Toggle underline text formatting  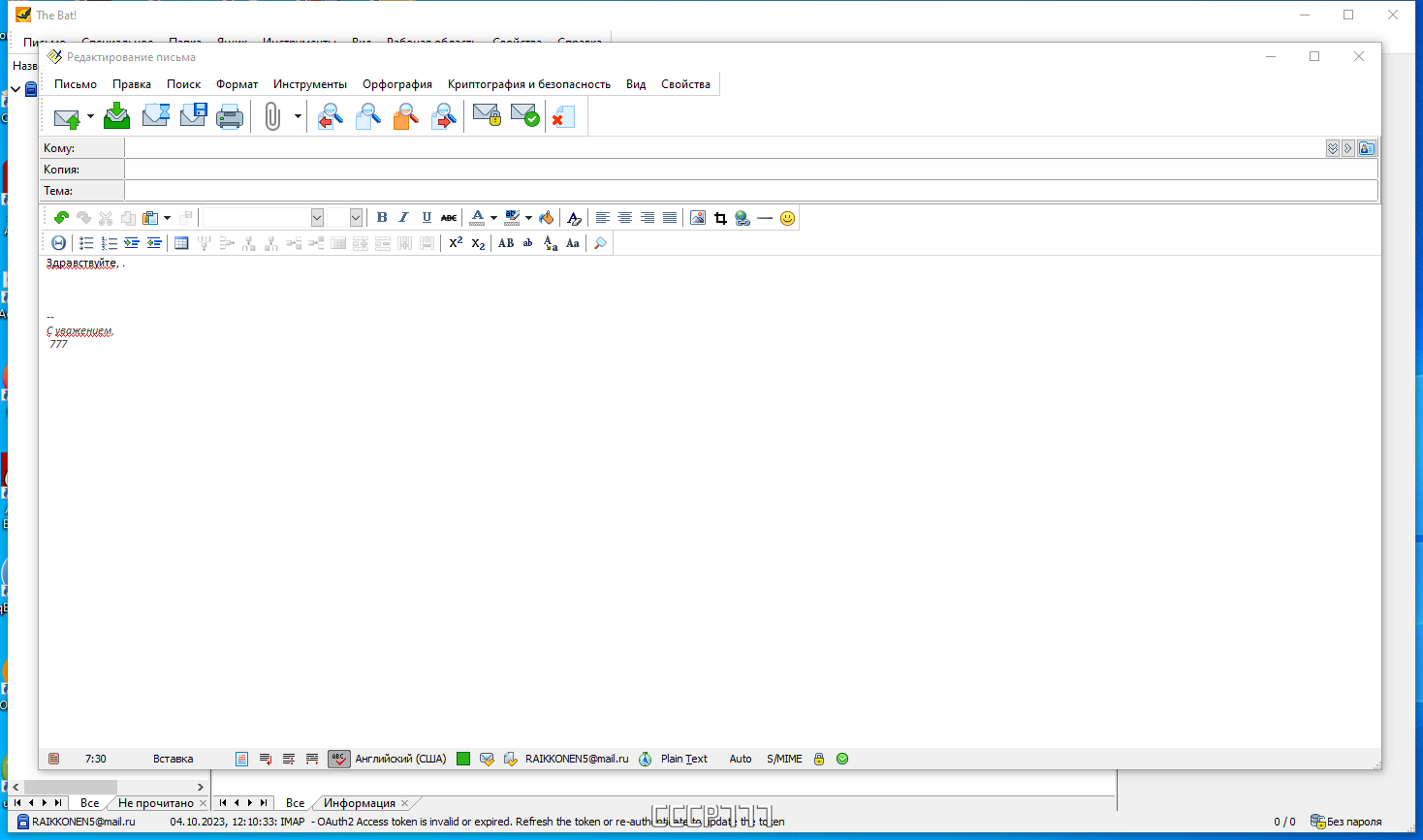pos(427,218)
